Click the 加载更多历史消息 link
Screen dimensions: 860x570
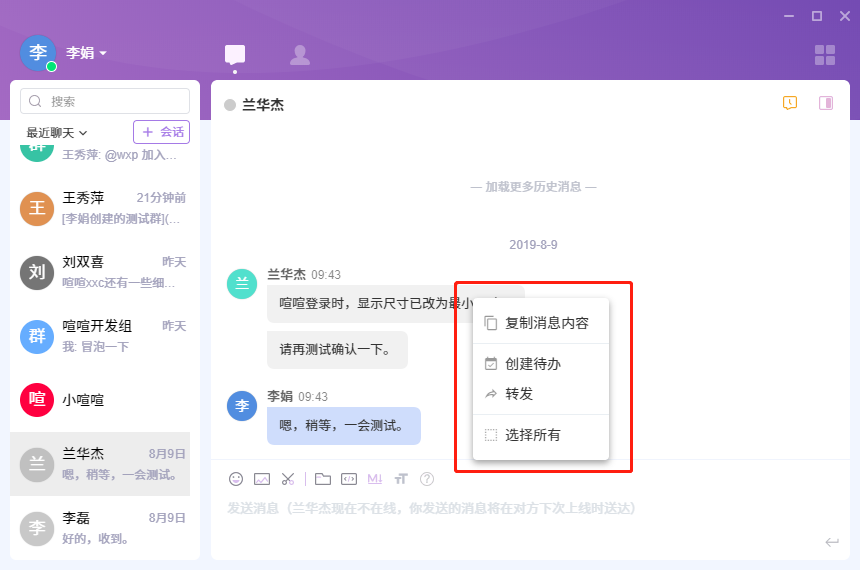pyautogui.click(x=534, y=187)
